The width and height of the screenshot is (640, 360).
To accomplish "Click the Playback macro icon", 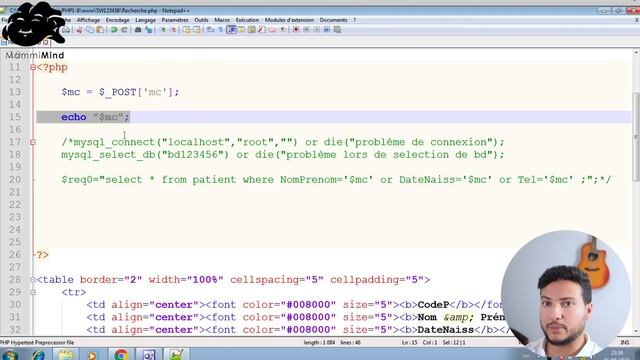I will (317, 30).
